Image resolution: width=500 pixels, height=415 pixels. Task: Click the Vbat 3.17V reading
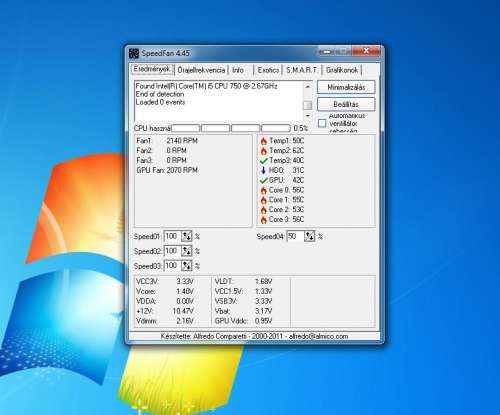[243, 311]
